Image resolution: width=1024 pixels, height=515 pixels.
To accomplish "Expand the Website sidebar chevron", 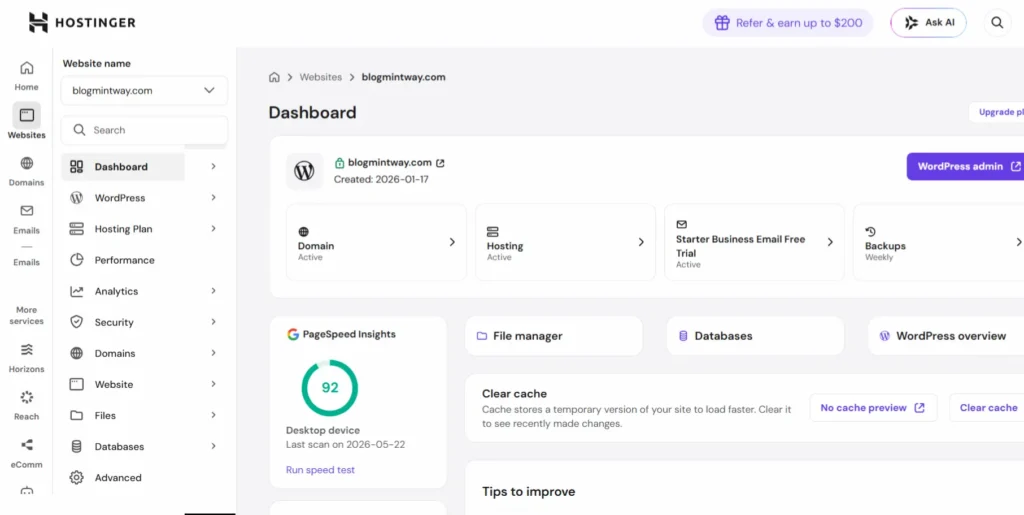I will point(214,384).
